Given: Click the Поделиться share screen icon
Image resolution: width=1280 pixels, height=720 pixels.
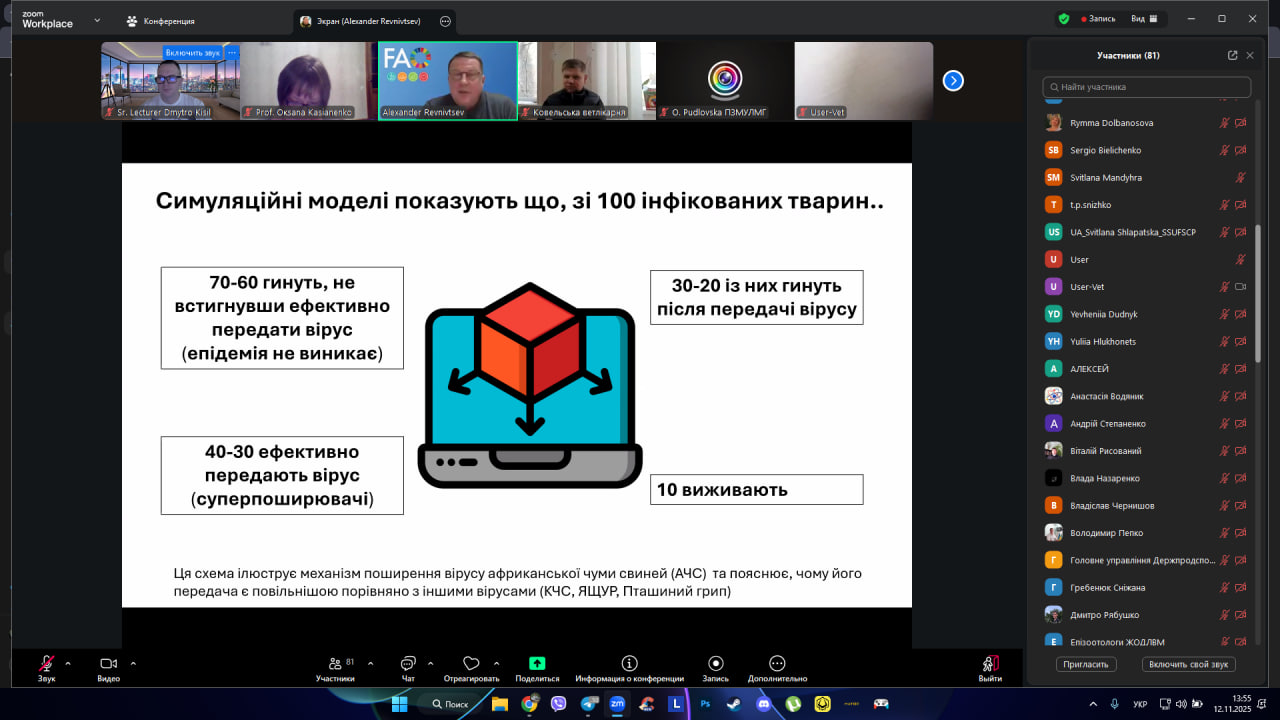Looking at the screenshot, I should (537, 664).
